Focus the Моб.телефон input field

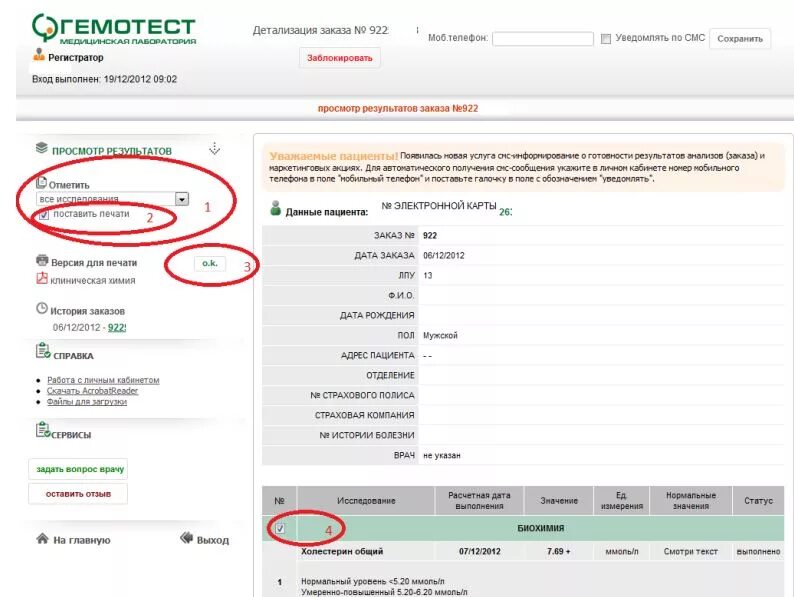[x=543, y=39]
